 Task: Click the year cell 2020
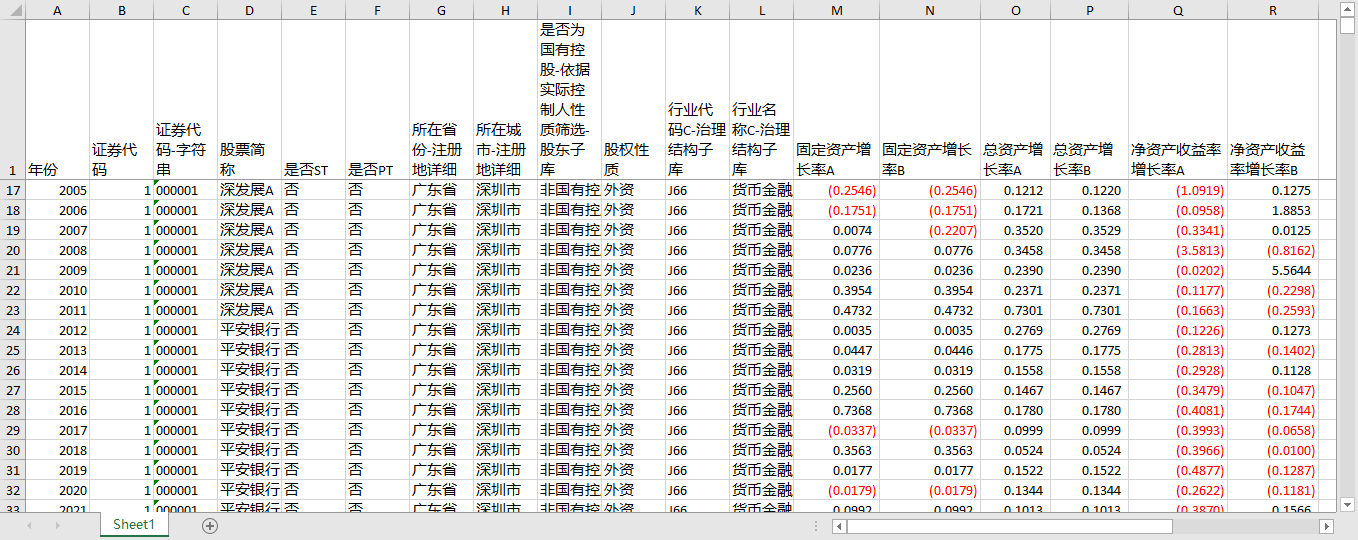point(57,490)
